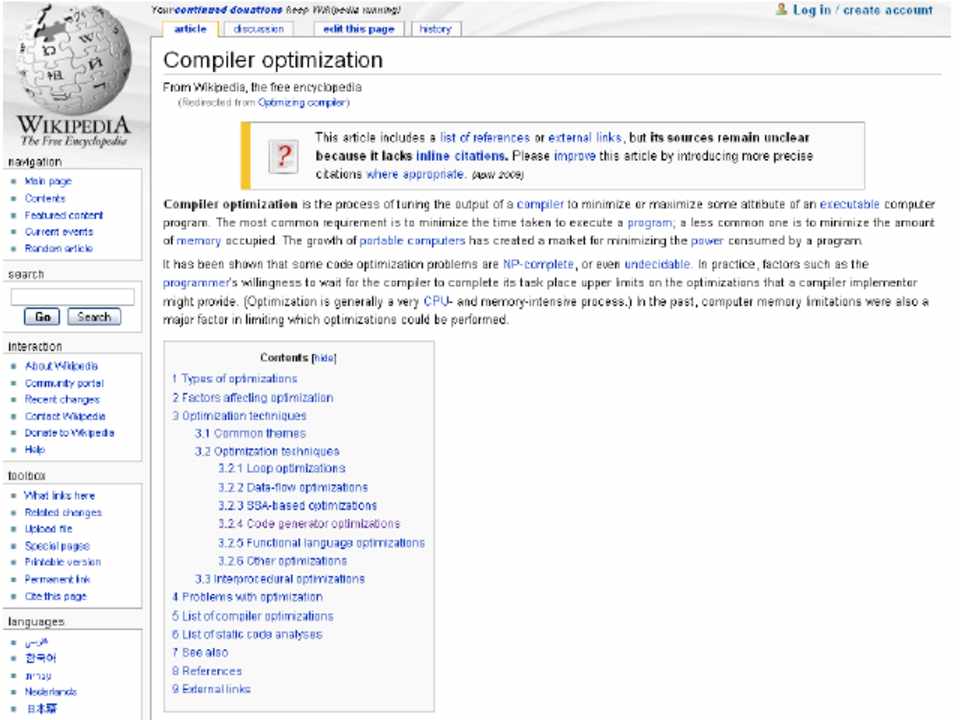Open Log in / create account link
Viewport: 960px width, 720px height.
click(862, 10)
